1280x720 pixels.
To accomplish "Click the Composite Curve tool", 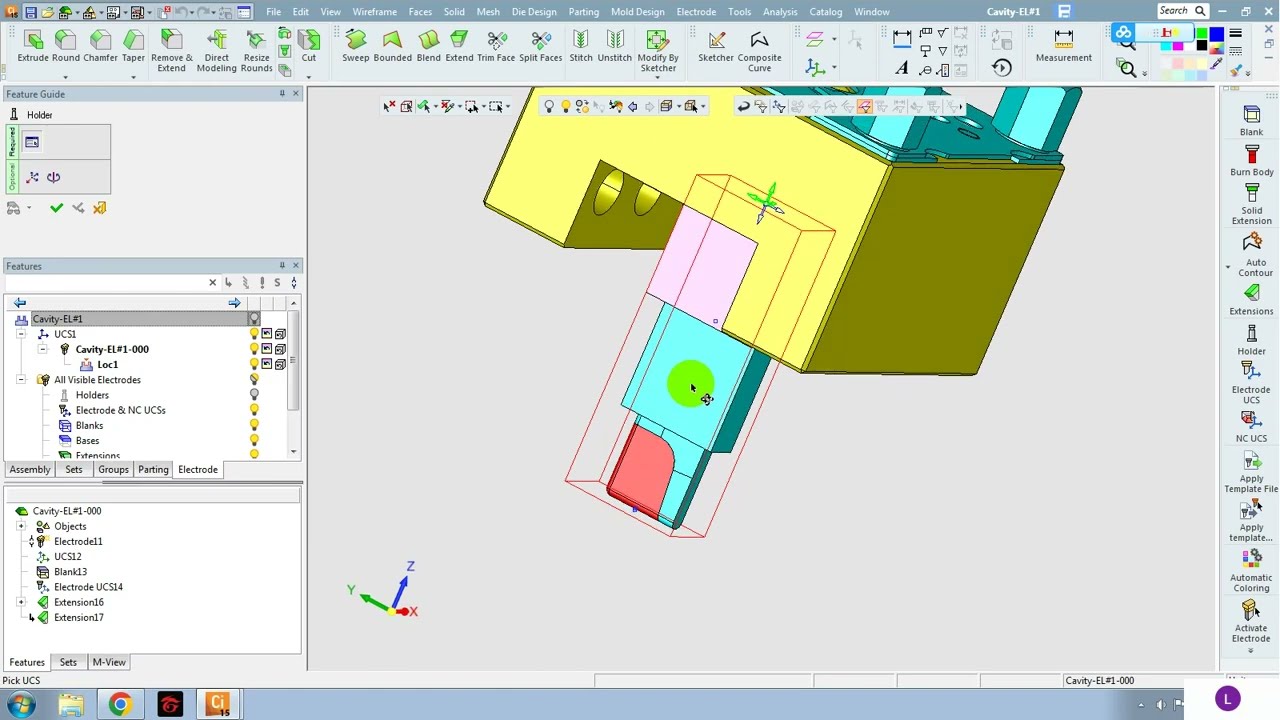I will (x=759, y=51).
